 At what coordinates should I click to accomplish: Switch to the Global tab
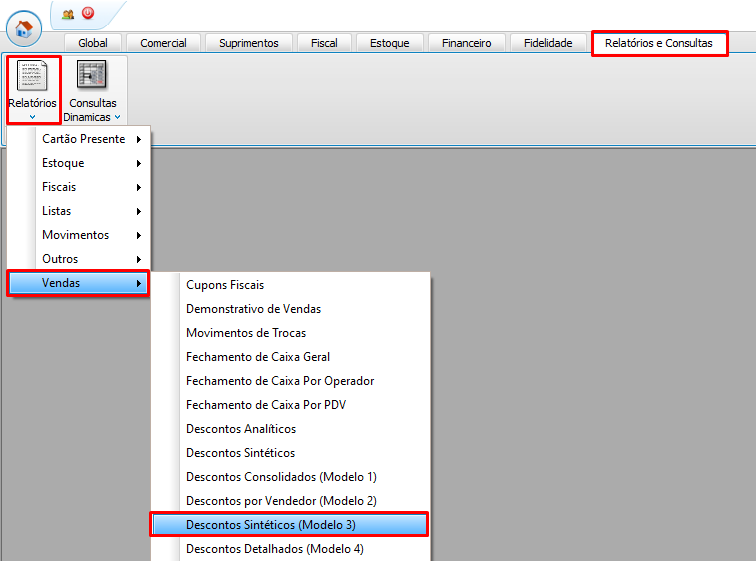coord(93,43)
